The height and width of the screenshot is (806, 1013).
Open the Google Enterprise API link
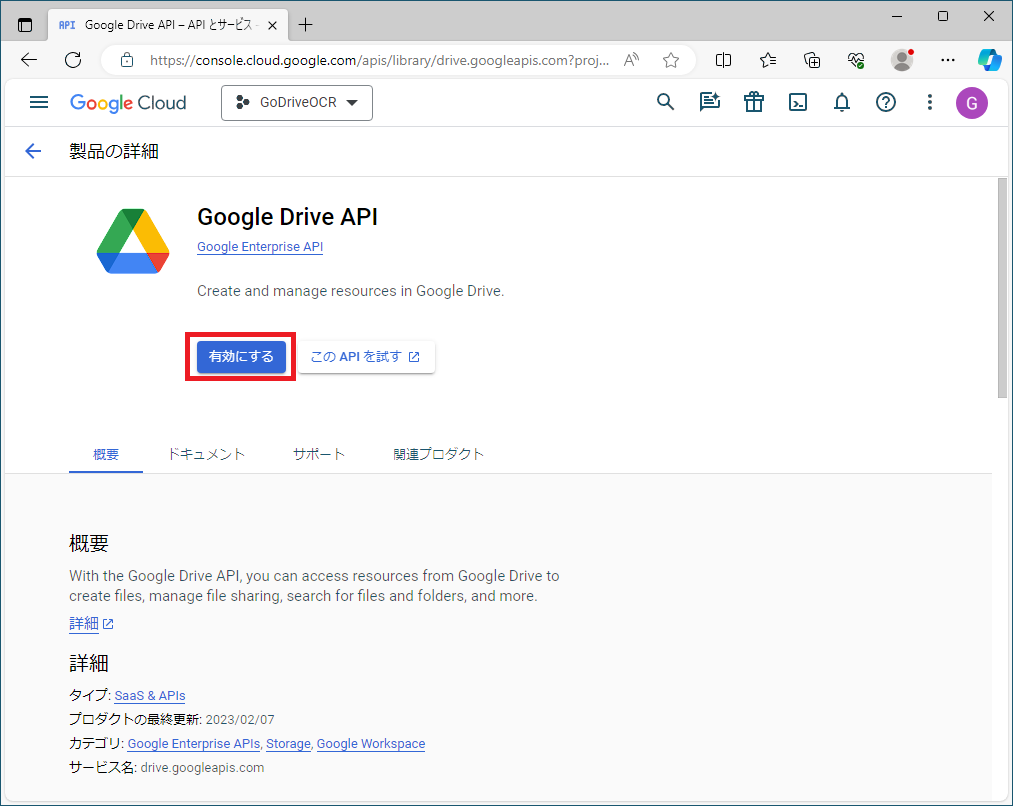click(x=260, y=247)
